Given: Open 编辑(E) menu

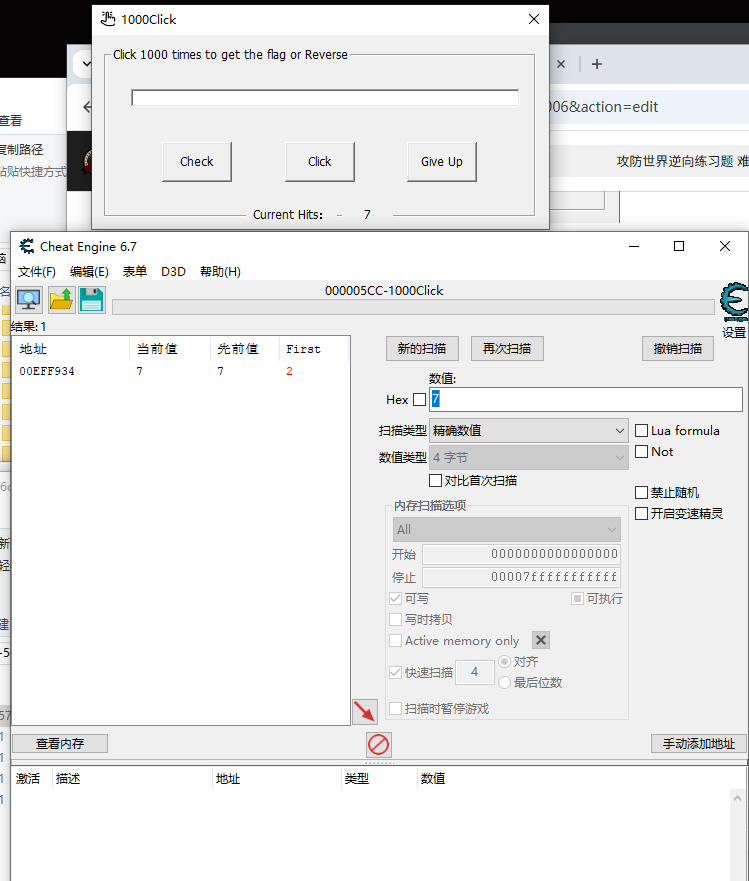Looking at the screenshot, I should tap(89, 271).
